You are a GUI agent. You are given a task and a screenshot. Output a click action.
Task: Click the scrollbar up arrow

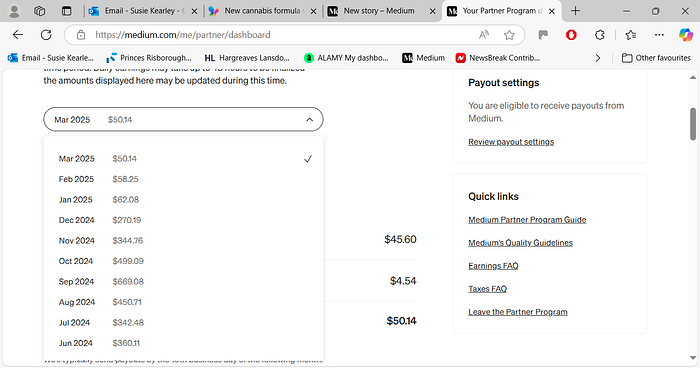pos(693,77)
